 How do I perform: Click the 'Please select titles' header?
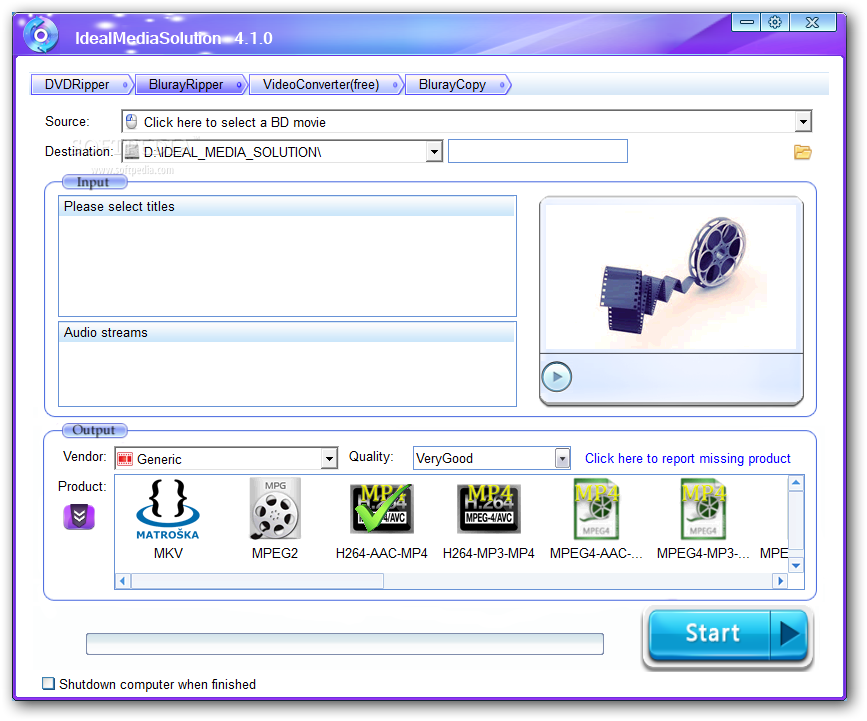point(287,206)
